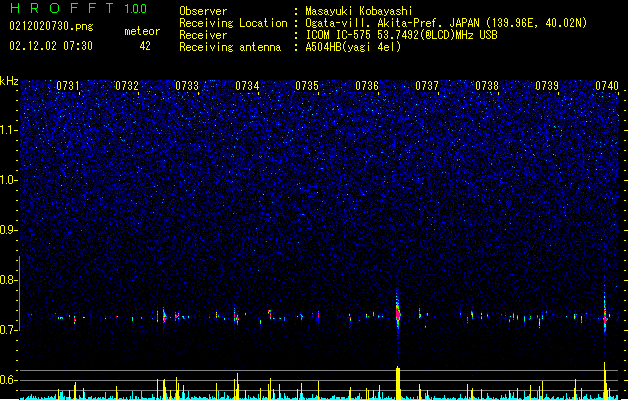Click the 1.1 kHz axis label
The width and height of the screenshot is (629, 400).
(9, 130)
